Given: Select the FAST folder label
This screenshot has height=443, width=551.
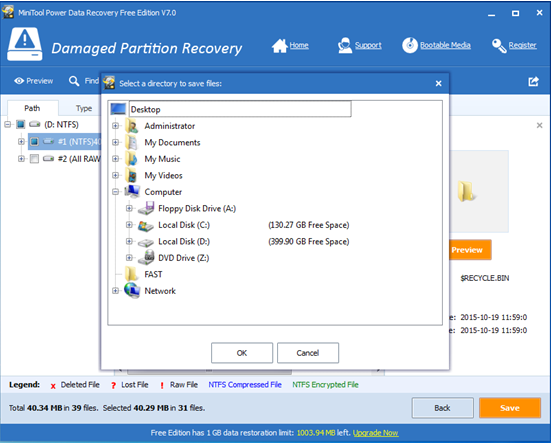Looking at the screenshot, I should (x=153, y=274).
